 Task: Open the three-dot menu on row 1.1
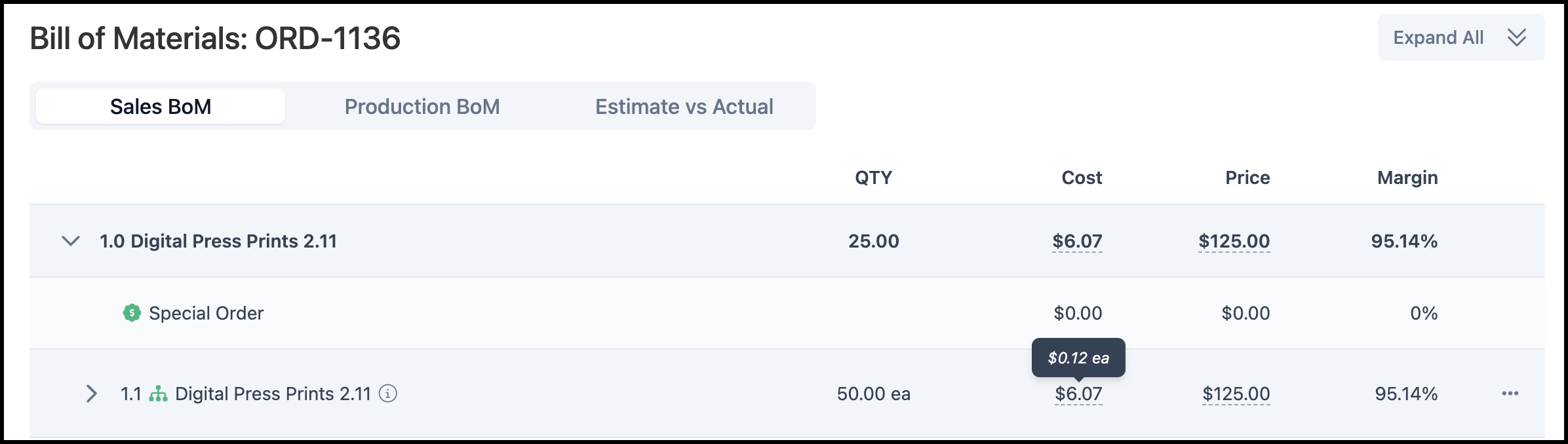click(1510, 394)
